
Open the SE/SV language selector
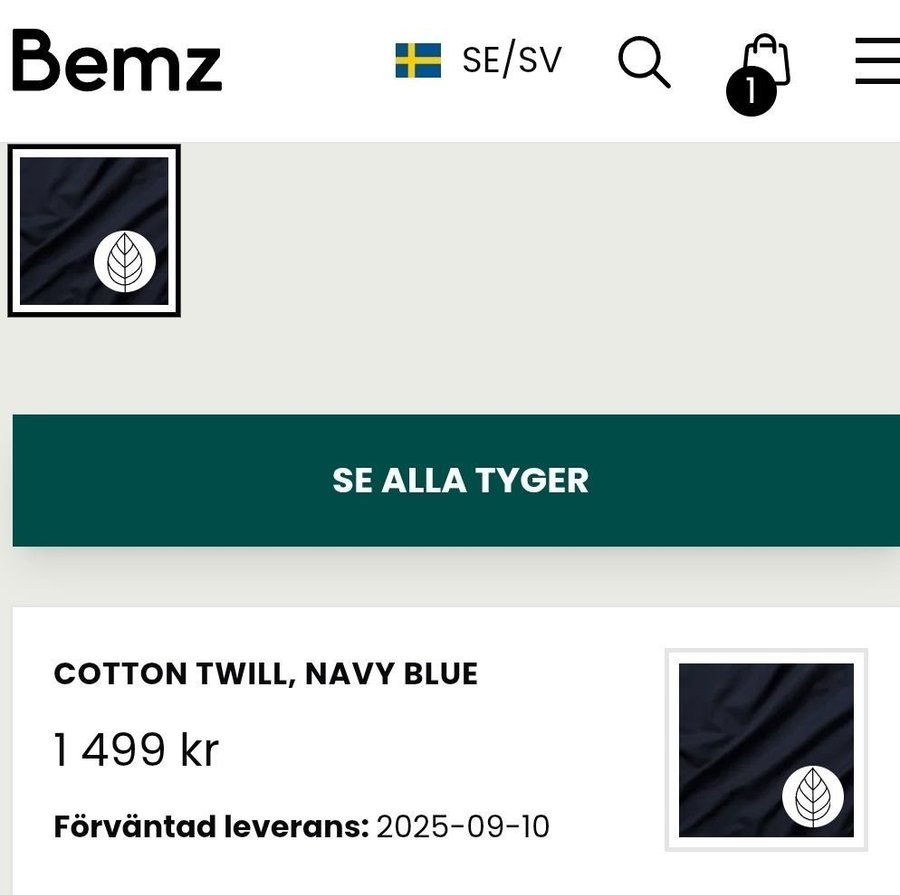point(511,61)
